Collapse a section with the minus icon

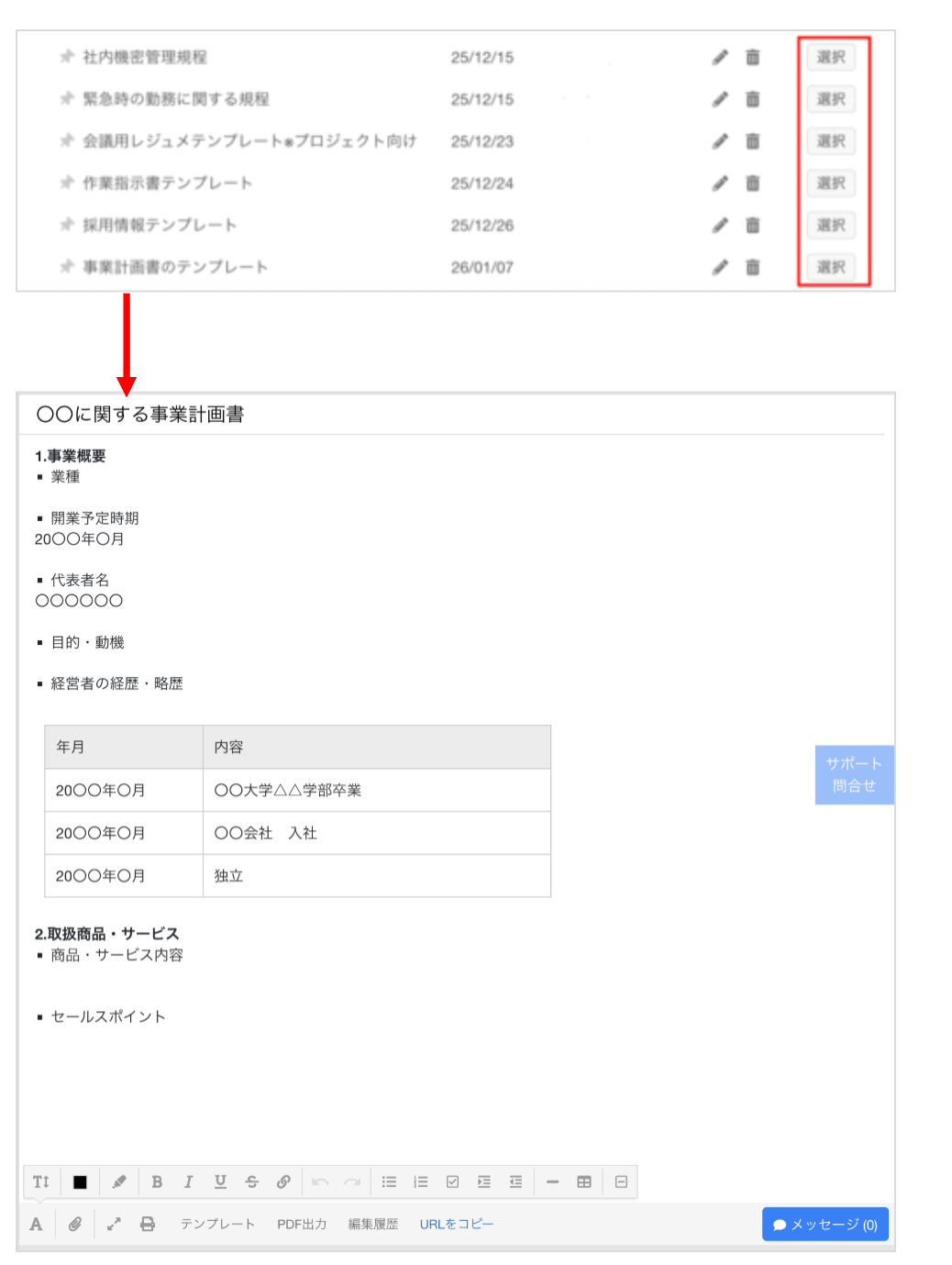click(x=620, y=1182)
